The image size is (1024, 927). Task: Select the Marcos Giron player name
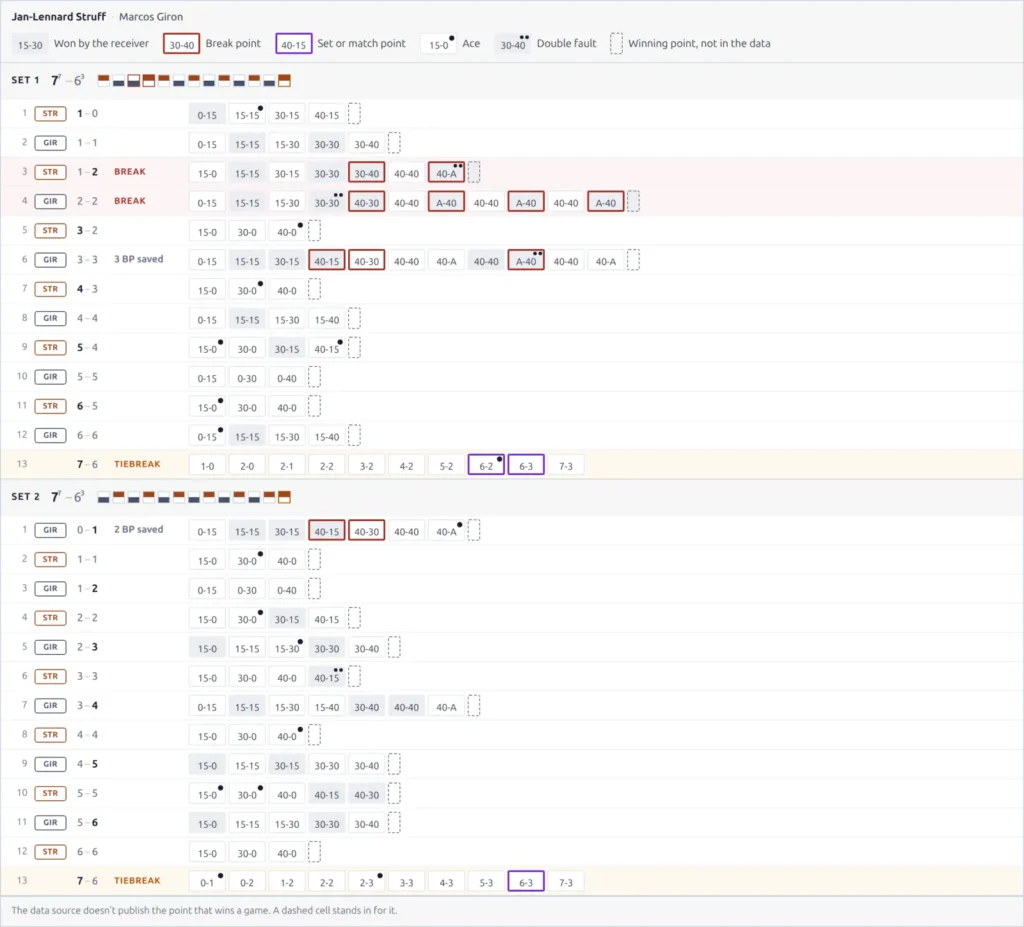[x=151, y=16]
